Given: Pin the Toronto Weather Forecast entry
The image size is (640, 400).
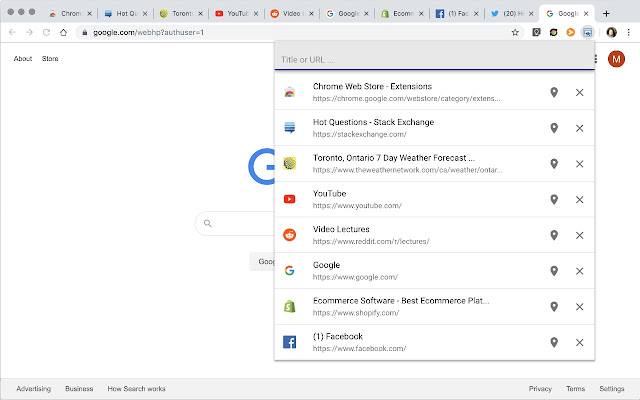Looking at the screenshot, I should point(554,164).
